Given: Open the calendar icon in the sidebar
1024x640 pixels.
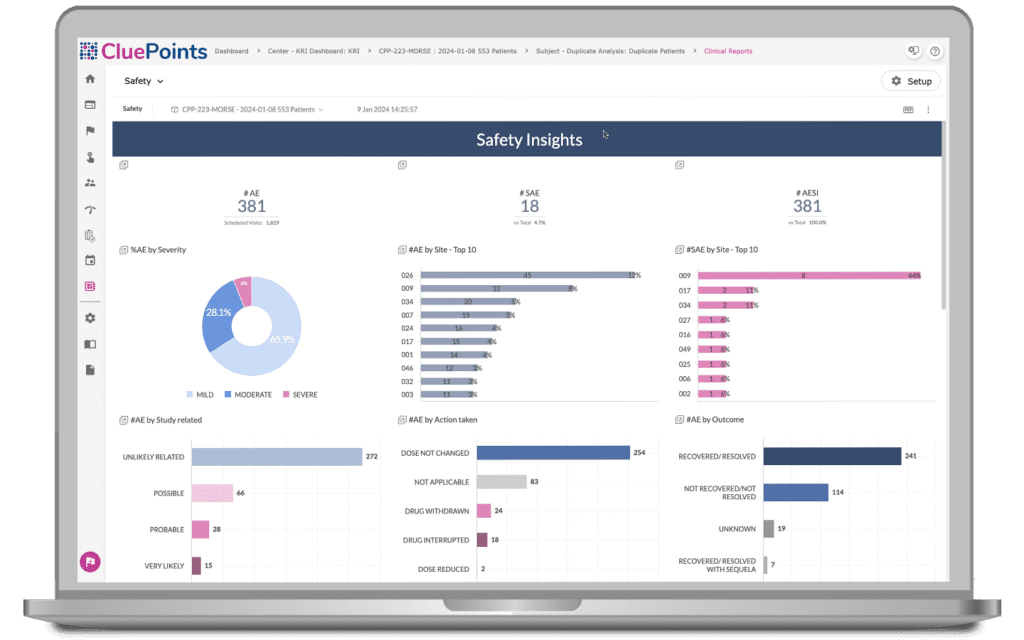Looking at the screenshot, I should (89, 259).
